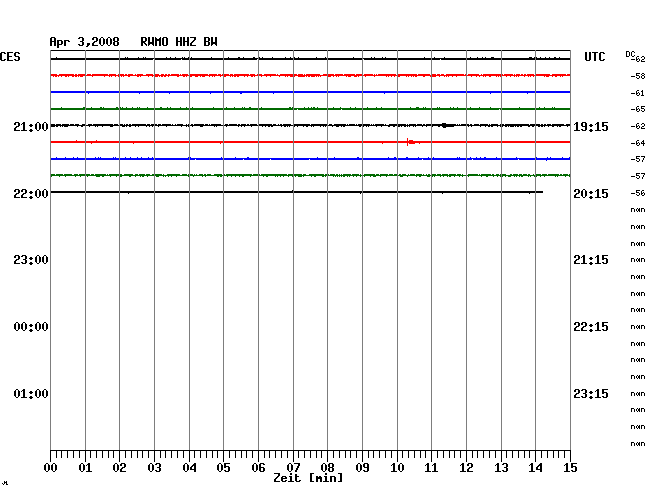Select the '00' minute axis label
This screenshot has height=494, width=650.
(51, 467)
